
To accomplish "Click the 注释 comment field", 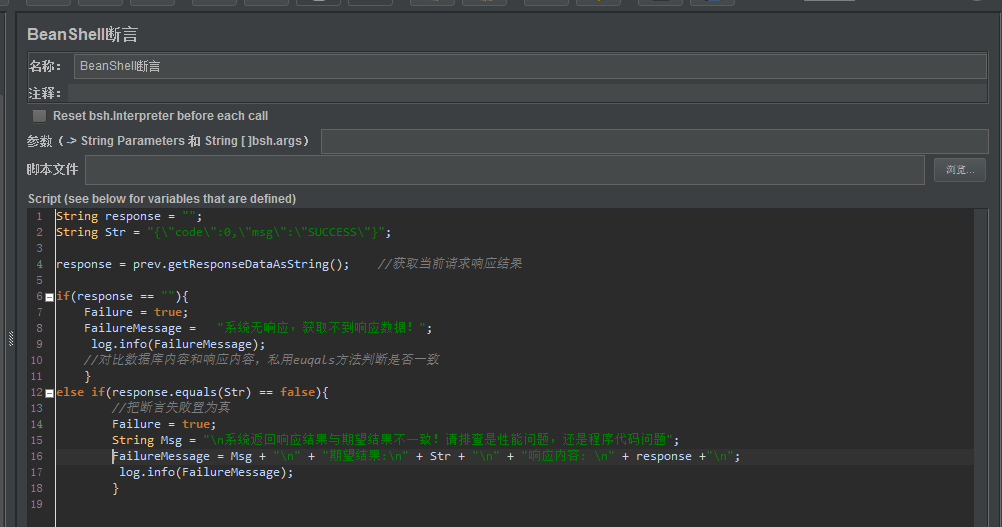I will 527,93.
